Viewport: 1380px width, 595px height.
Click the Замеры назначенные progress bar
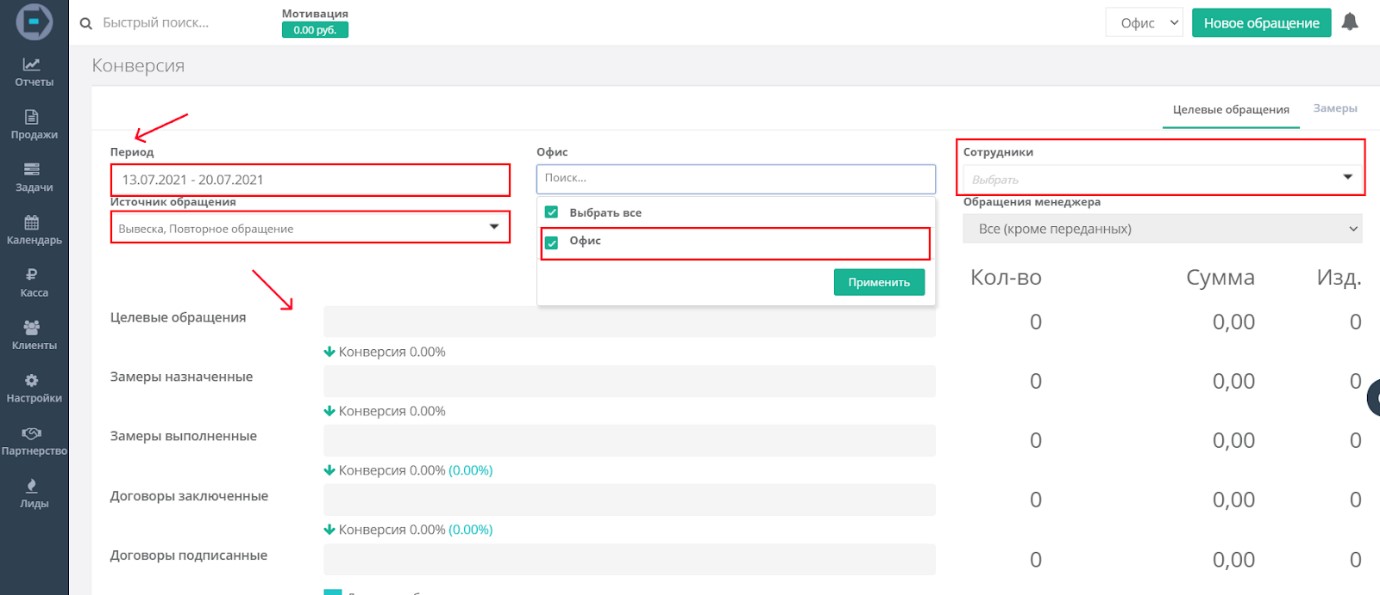click(630, 381)
